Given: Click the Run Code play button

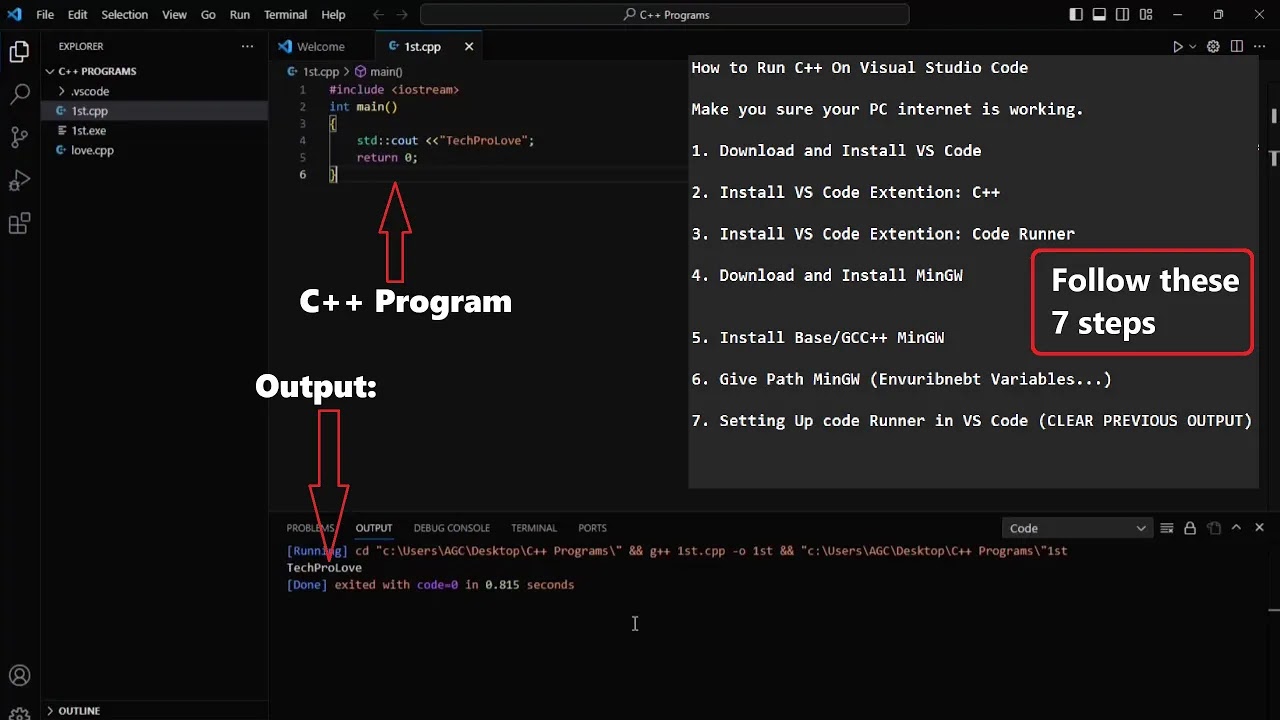Looking at the screenshot, I should click(1177, 47).
